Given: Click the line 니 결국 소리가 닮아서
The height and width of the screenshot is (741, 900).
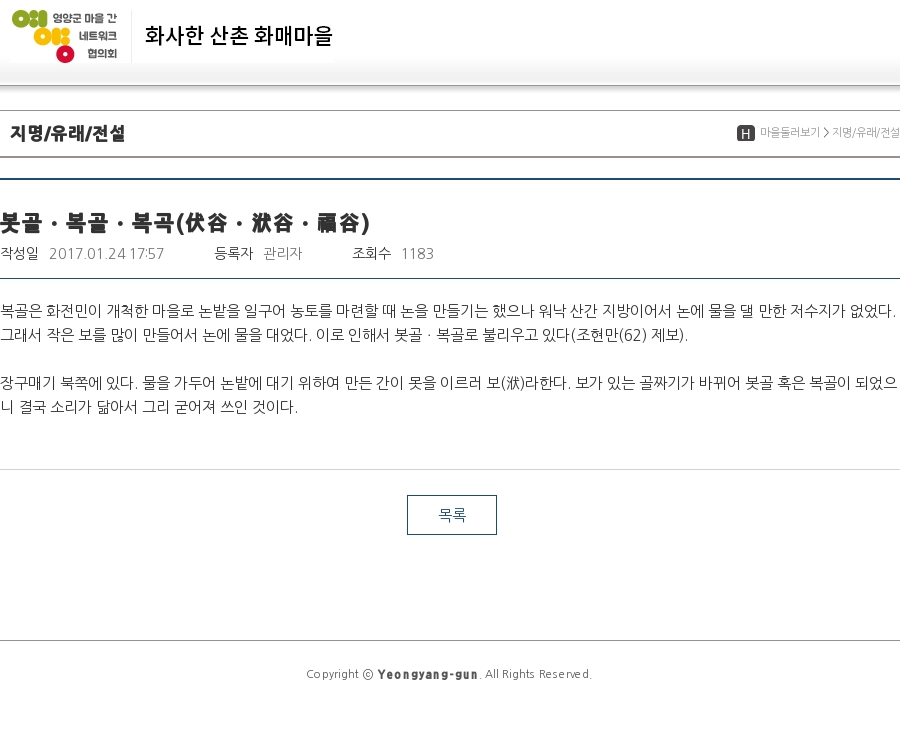Looking at the screenshot, I should pos(149,407).
